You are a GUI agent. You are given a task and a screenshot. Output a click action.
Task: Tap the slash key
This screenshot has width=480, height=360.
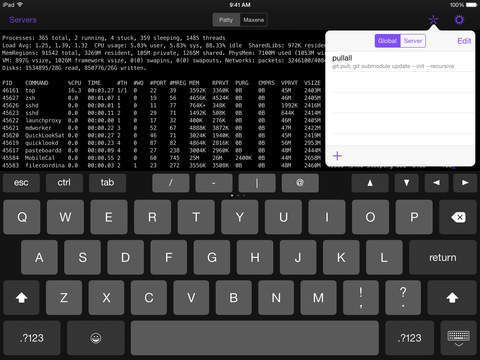click(171, 183)
